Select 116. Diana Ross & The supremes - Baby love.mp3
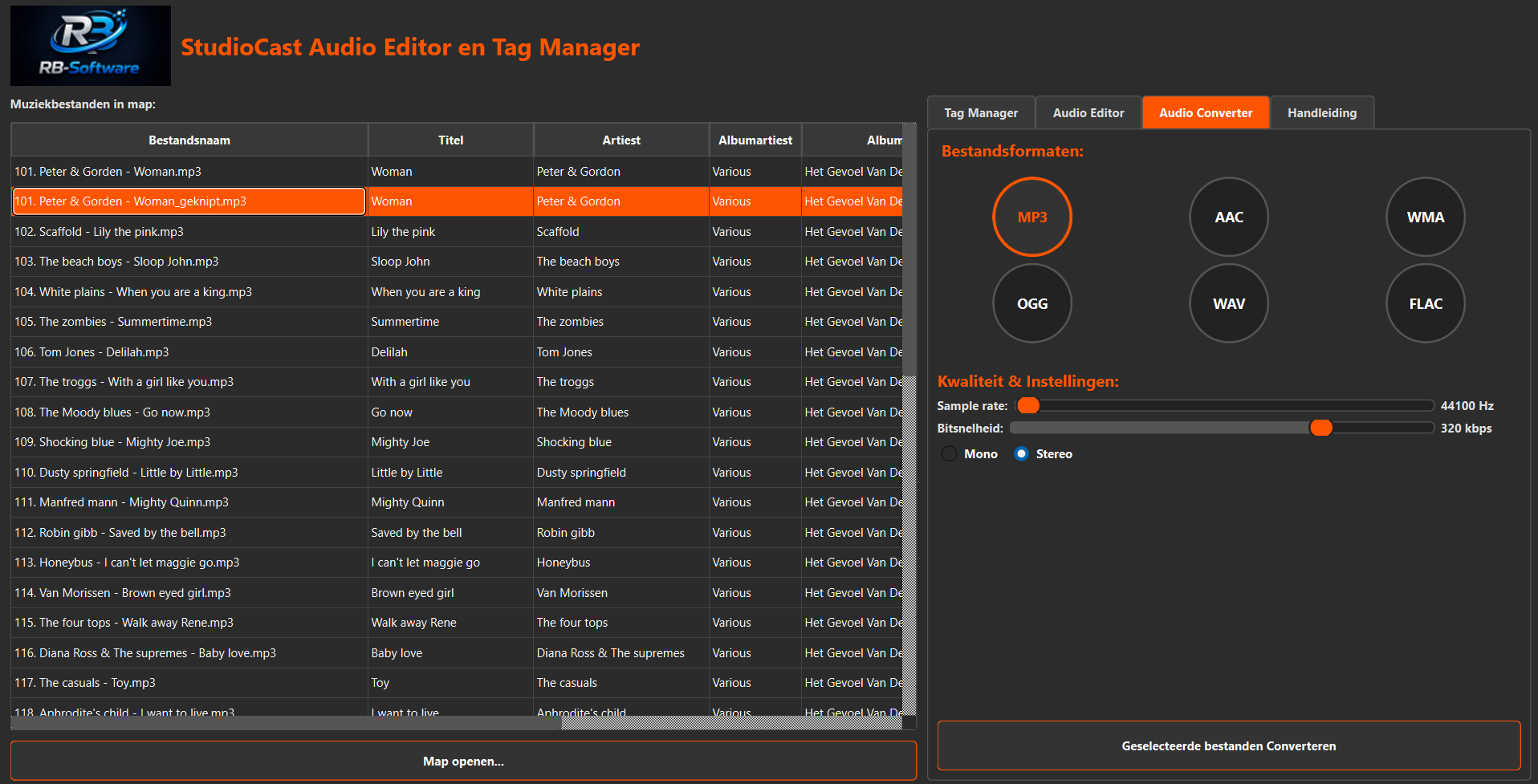 pos(189,652)
